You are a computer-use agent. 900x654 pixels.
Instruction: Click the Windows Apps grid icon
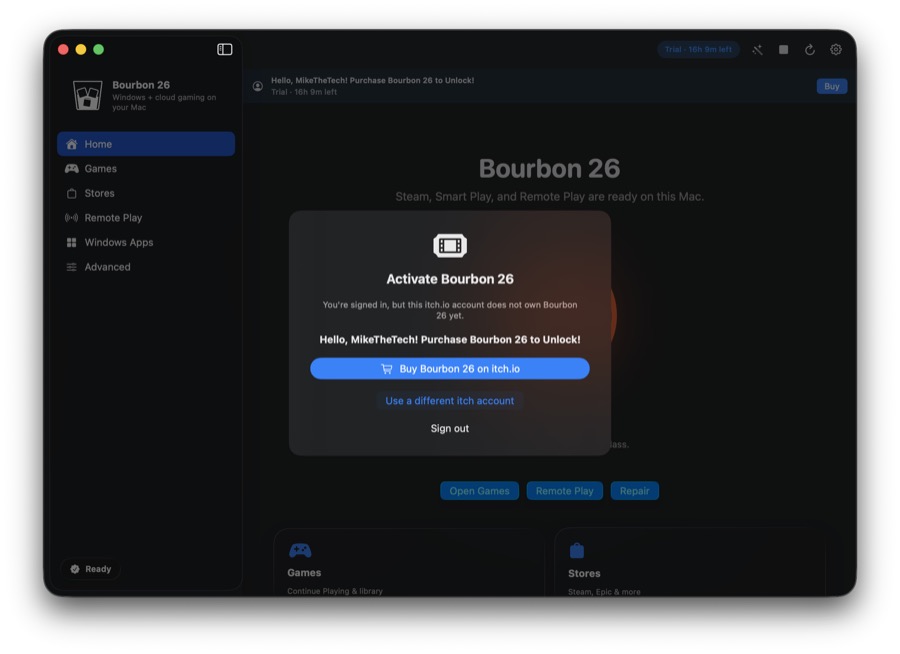click(x=72, y=242)
